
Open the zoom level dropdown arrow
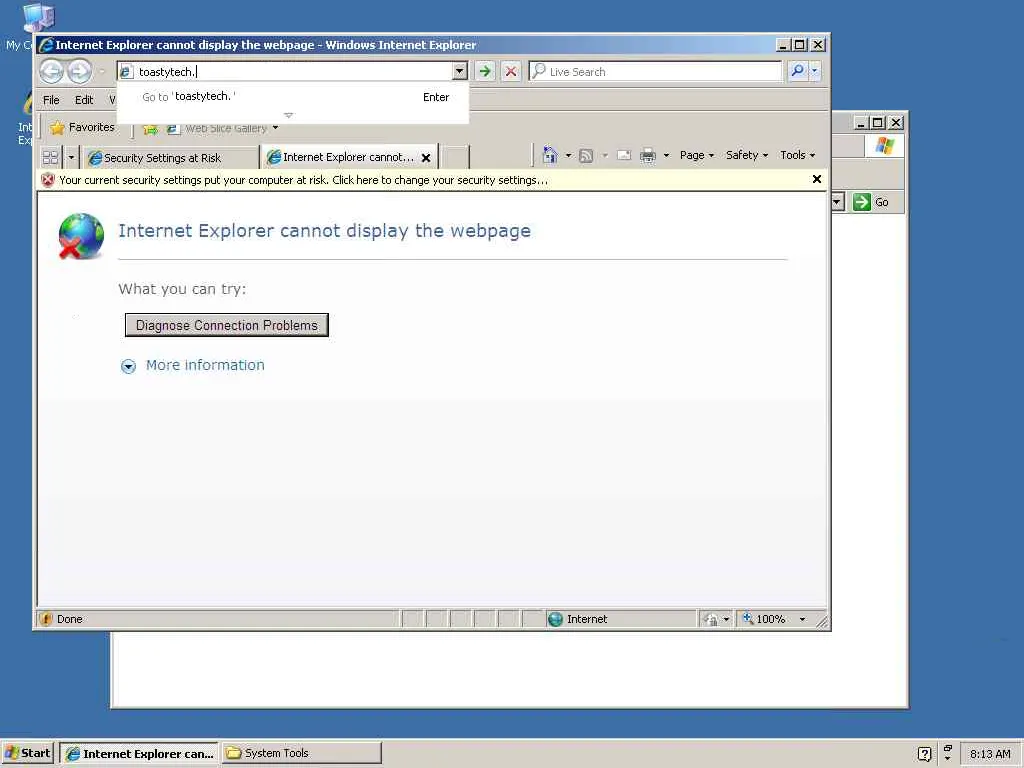click(802, 619)
